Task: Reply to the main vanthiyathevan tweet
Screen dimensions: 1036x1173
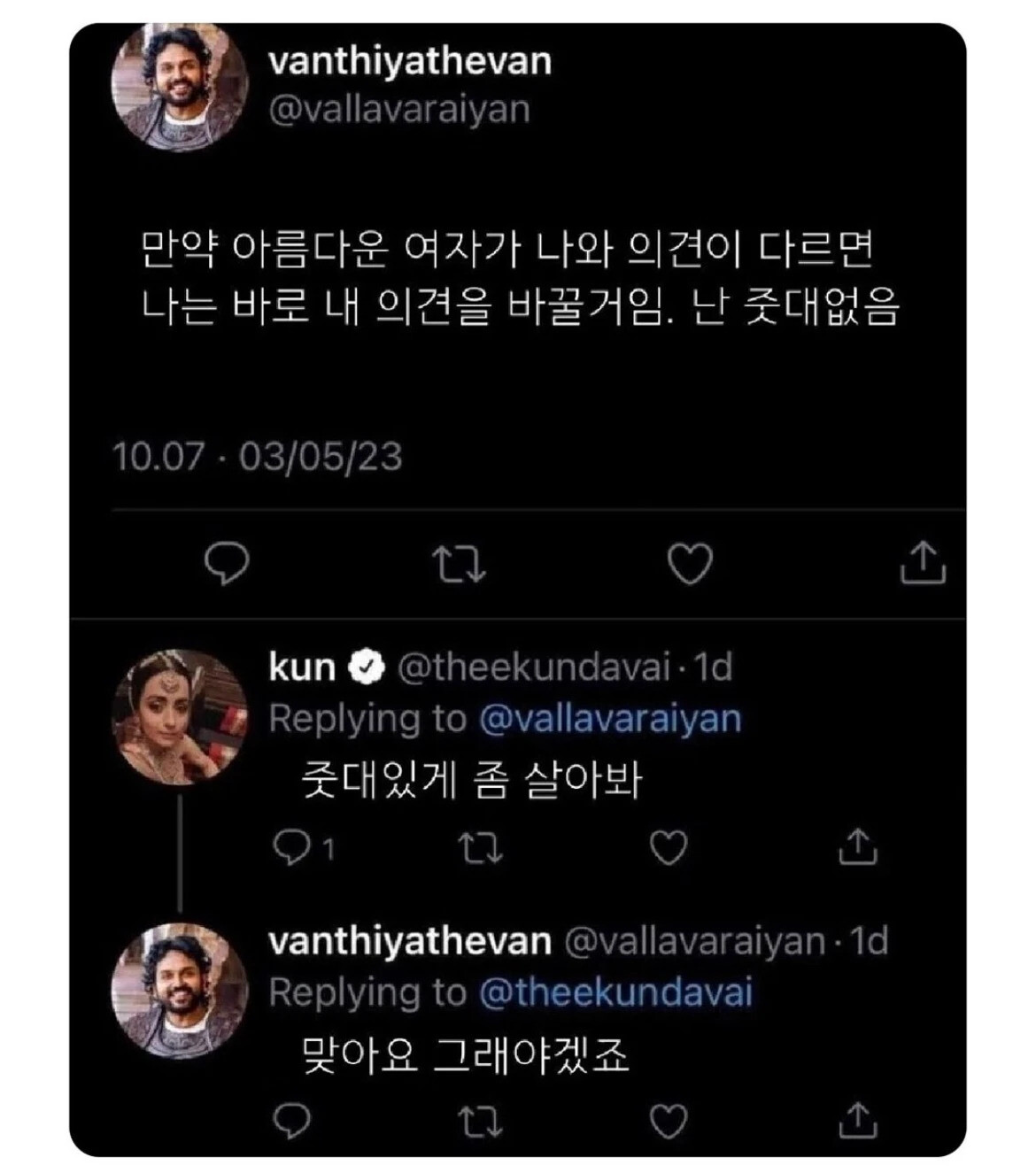Action: click(x=227, y=563)
